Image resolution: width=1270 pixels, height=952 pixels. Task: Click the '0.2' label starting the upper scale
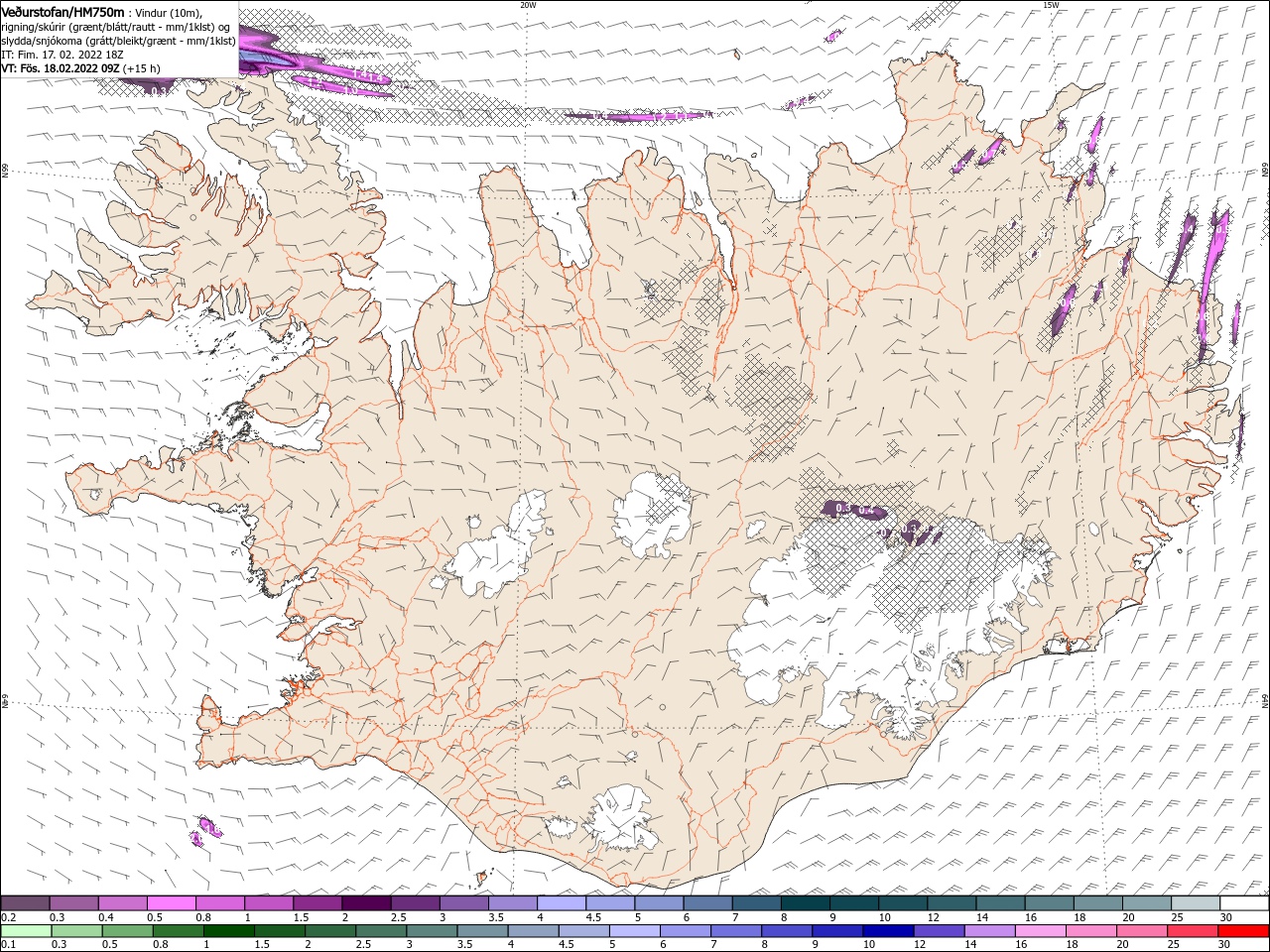click(x=9, y=917)
